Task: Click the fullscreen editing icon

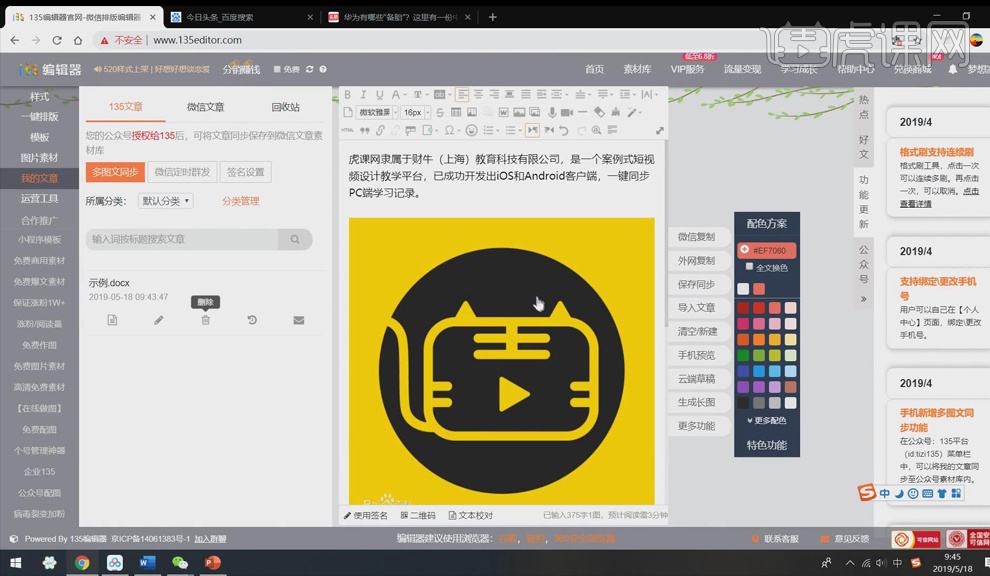Action: pos(660,130)
